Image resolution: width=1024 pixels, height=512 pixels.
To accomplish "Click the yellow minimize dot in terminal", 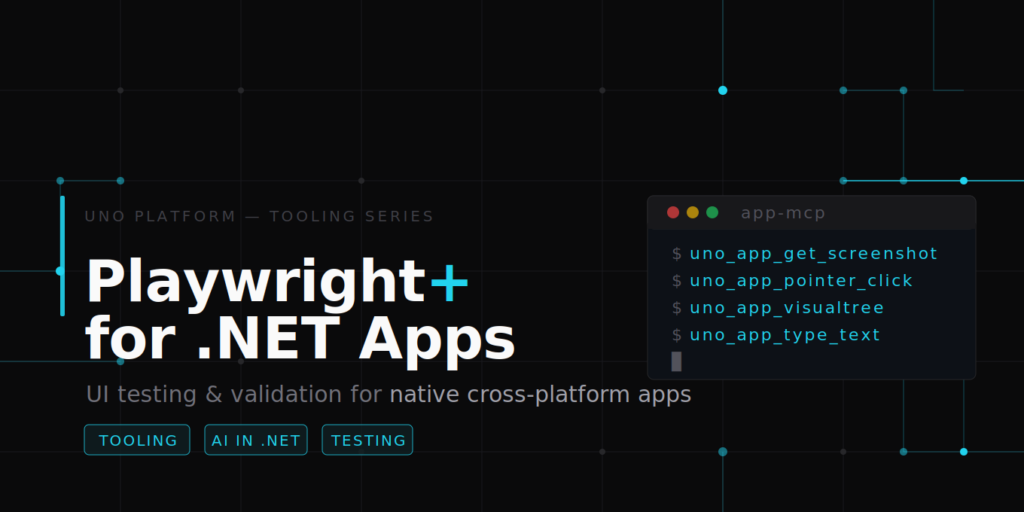I will (692, 212).
